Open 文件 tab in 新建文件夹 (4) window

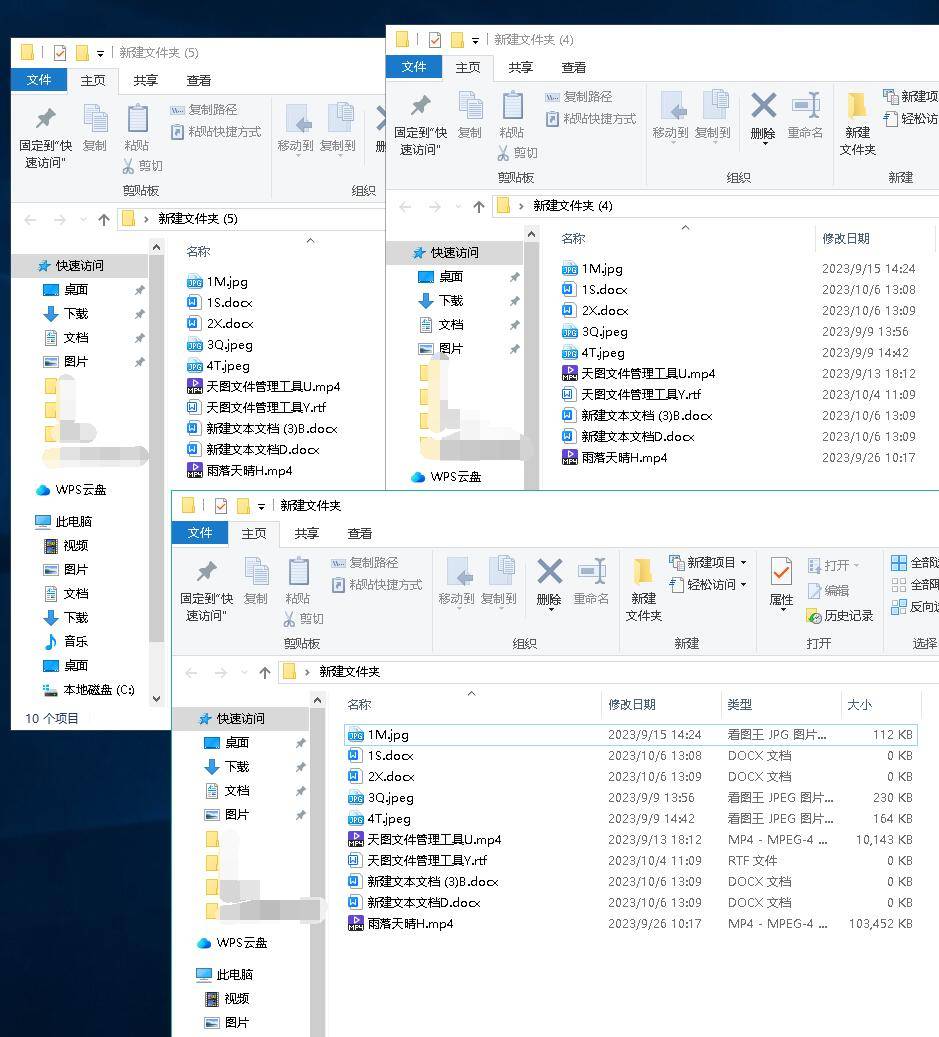(x=413, y=67)
